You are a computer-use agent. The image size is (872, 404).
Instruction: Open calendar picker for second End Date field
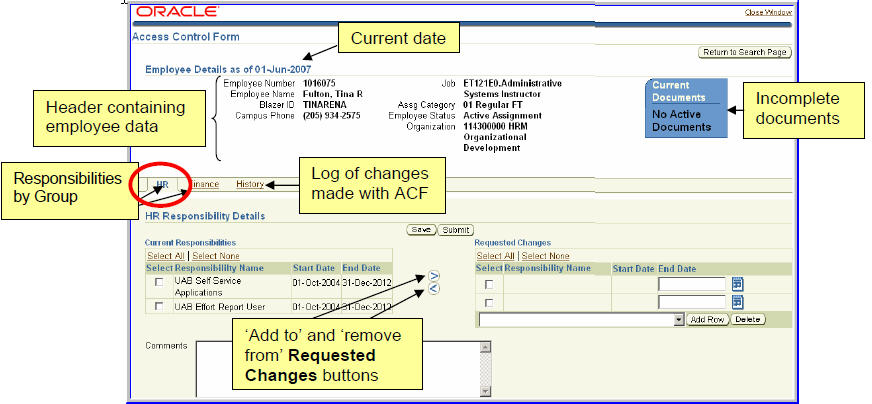[737, 302]
